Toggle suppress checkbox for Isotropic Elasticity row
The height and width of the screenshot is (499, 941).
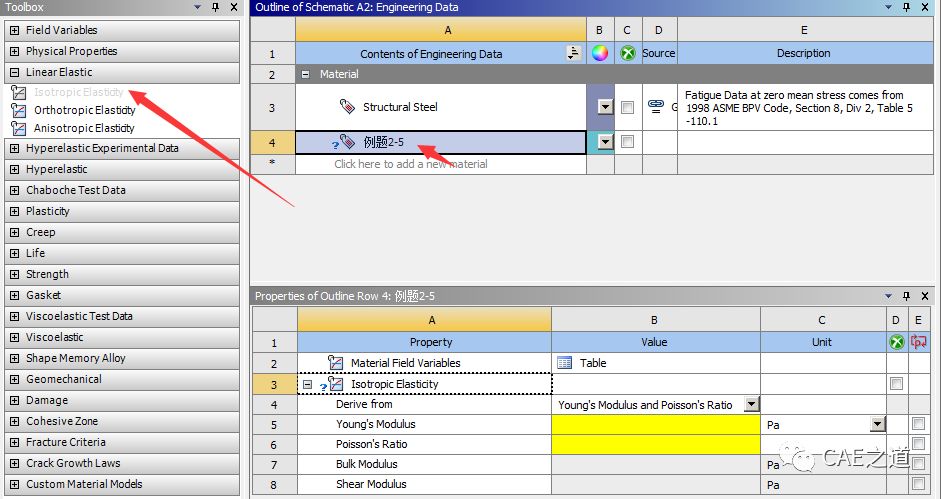tap(897, 384)
